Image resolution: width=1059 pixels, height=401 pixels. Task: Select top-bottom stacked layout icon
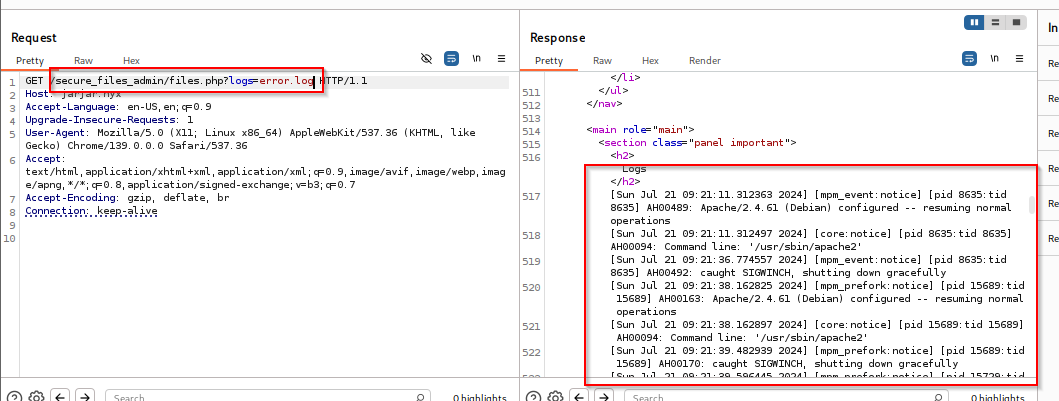(x=994, y=22)
